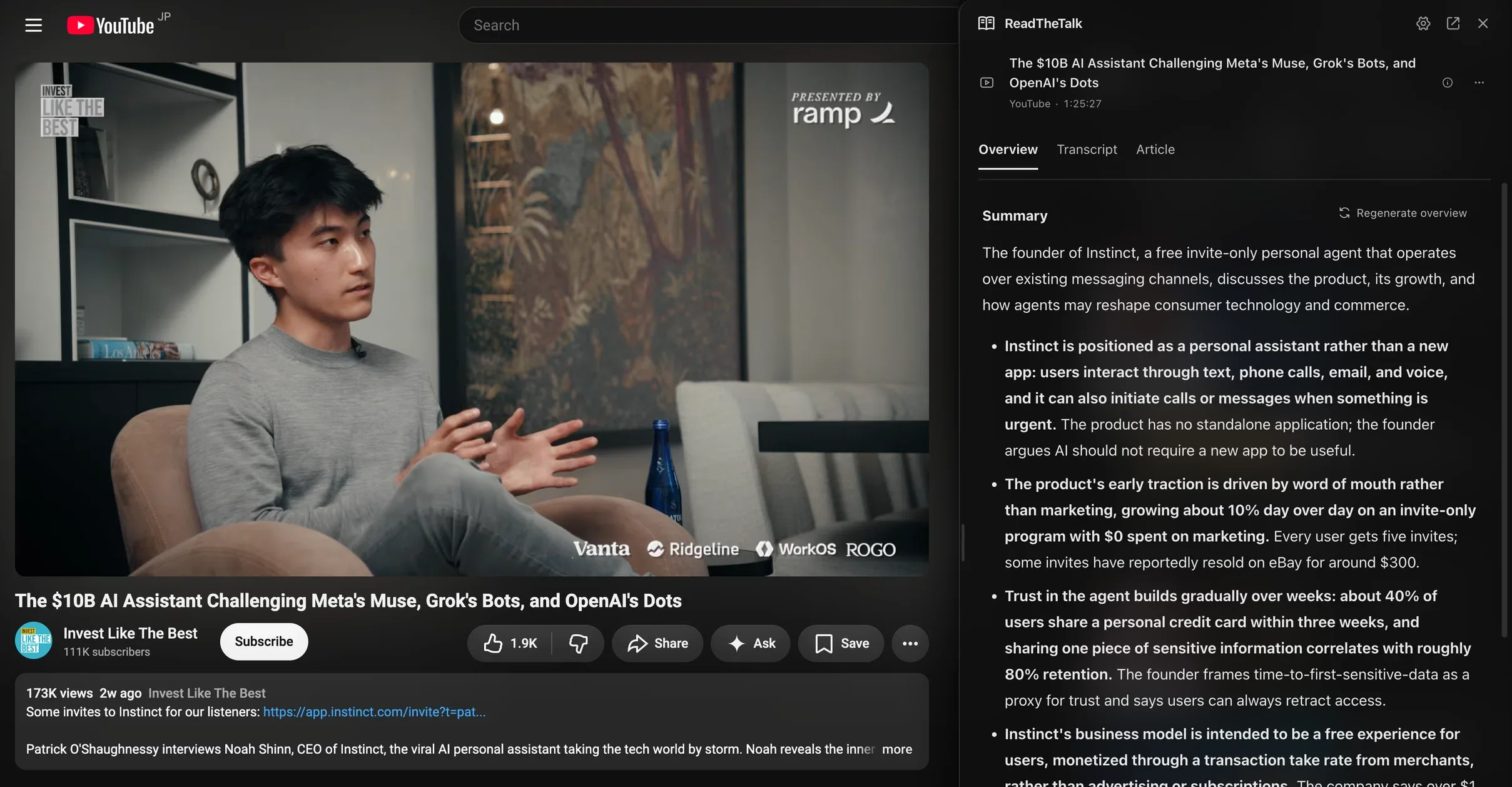Show video info via the circled-i icon
Screen dimensions: 1512x787
[1448, 83]
